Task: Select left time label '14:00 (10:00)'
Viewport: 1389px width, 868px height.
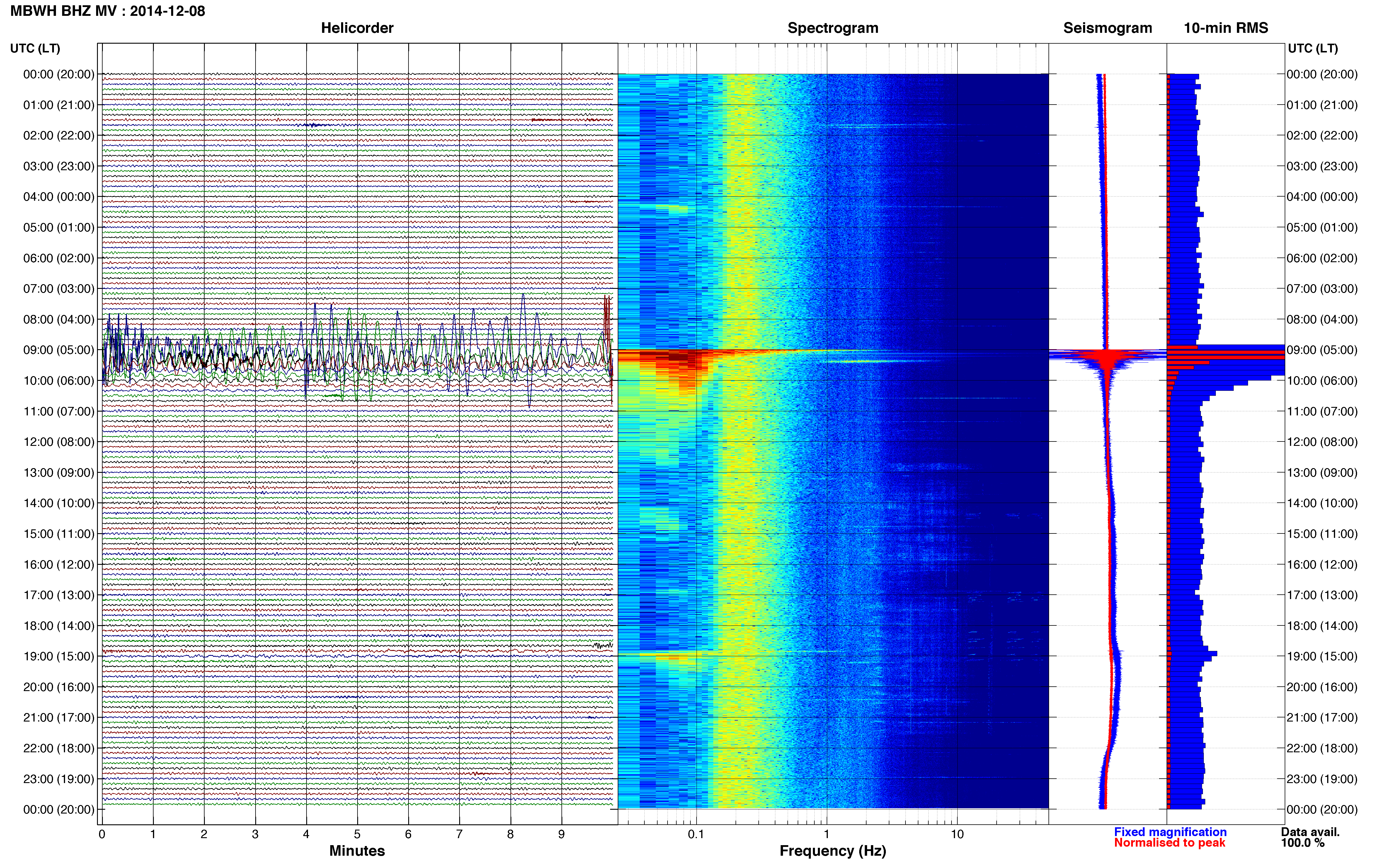Action: [59, 504]
